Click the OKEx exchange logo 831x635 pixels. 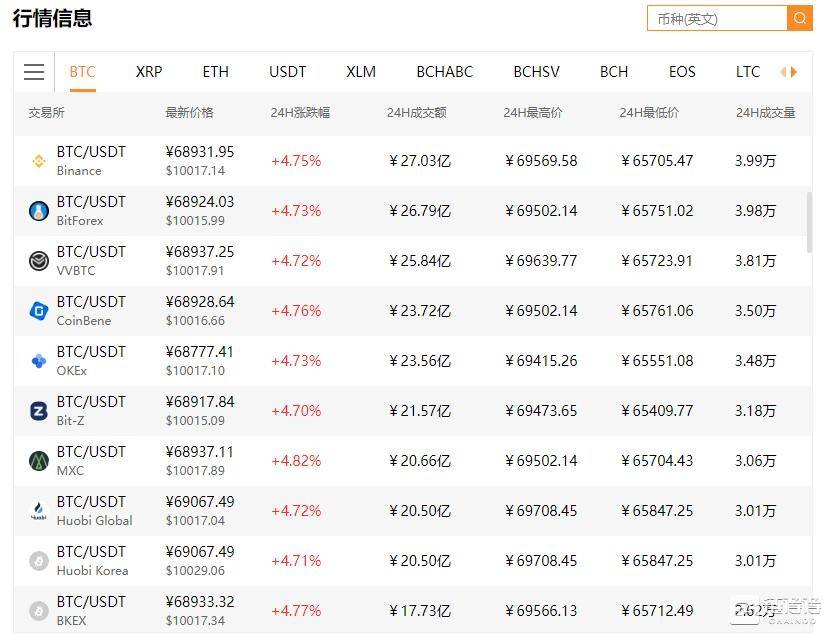[39, 361]
